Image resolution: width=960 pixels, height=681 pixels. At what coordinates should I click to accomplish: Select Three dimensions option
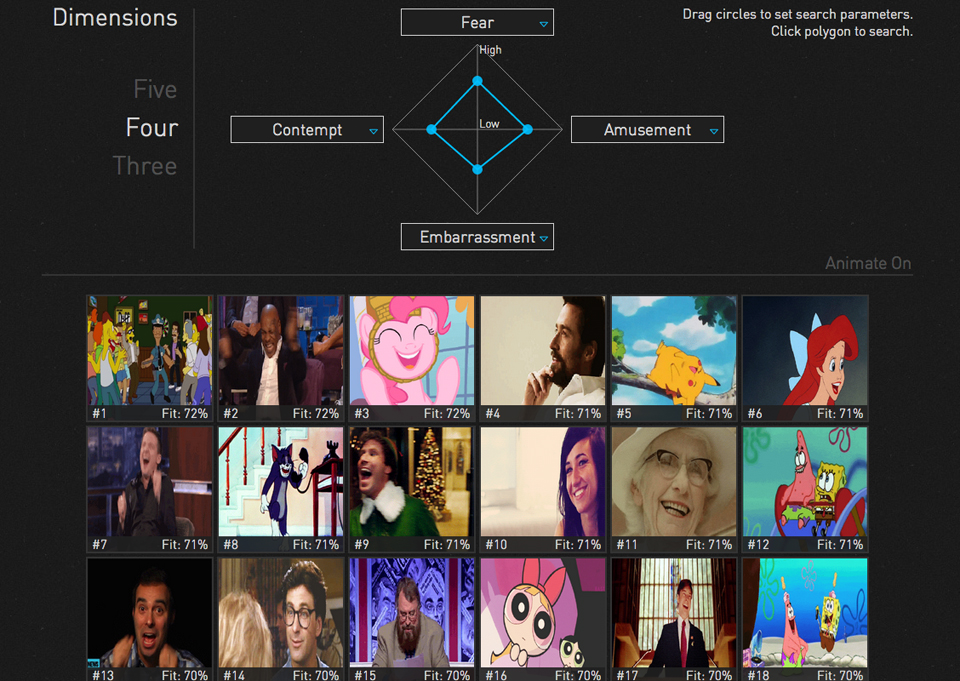pos(144,166)
